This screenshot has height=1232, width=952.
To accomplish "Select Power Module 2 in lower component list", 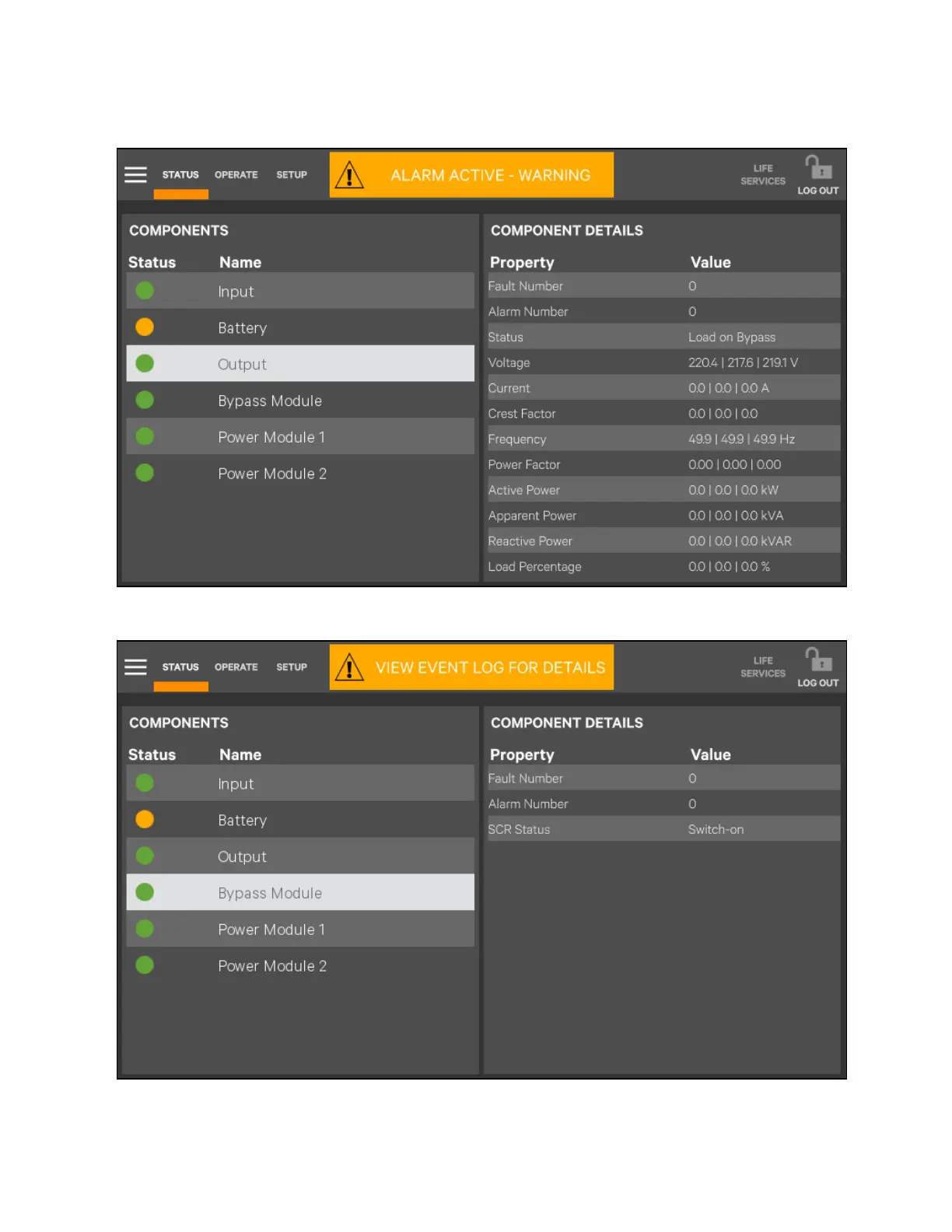I will click(272, 966).
